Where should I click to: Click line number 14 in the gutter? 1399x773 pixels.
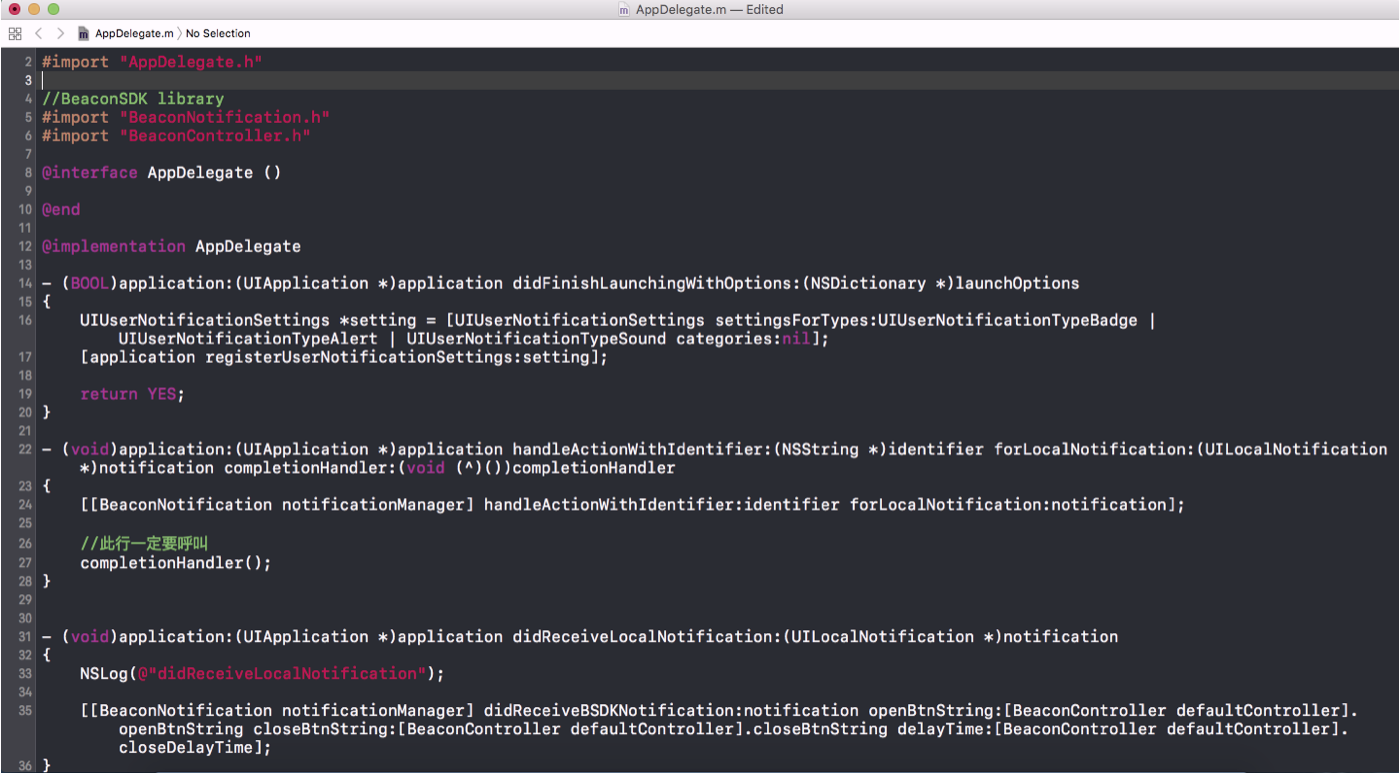pyautogui.click(x=24, y=283)
